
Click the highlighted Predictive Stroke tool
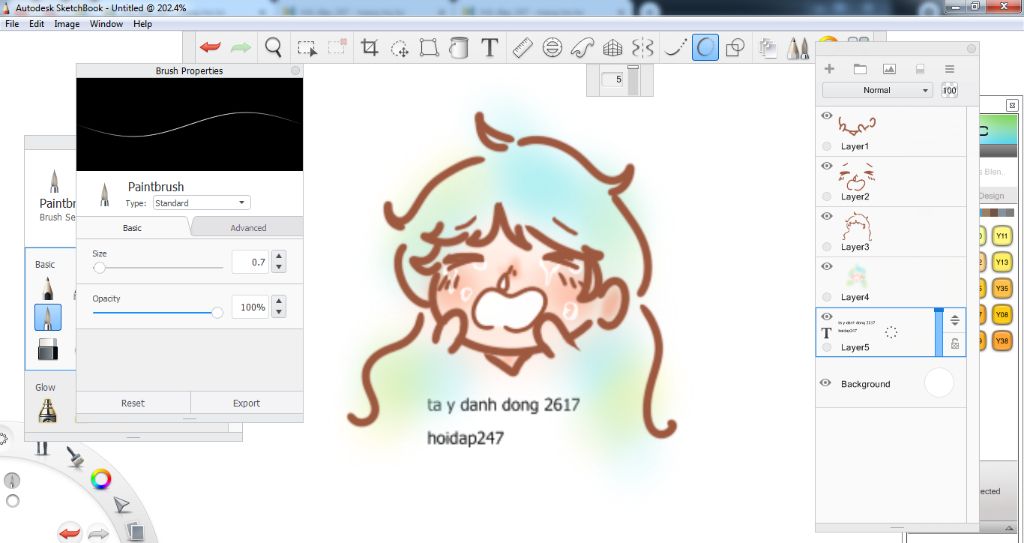[x=705, y=48]
